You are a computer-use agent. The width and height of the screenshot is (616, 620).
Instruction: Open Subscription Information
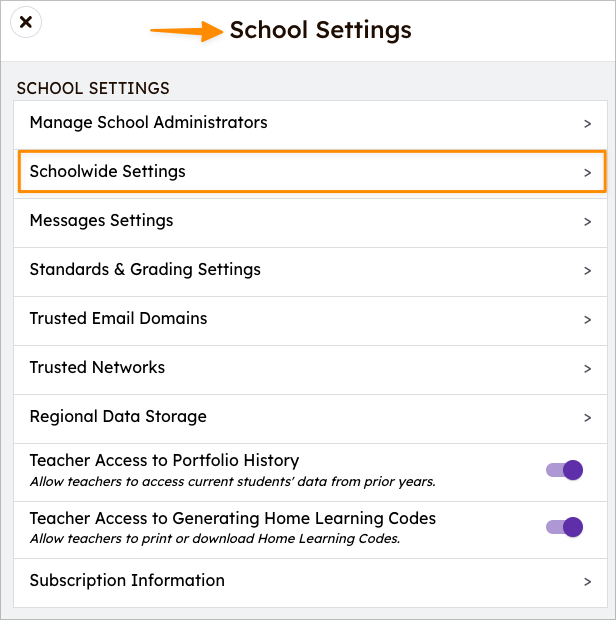pos(310,582)
